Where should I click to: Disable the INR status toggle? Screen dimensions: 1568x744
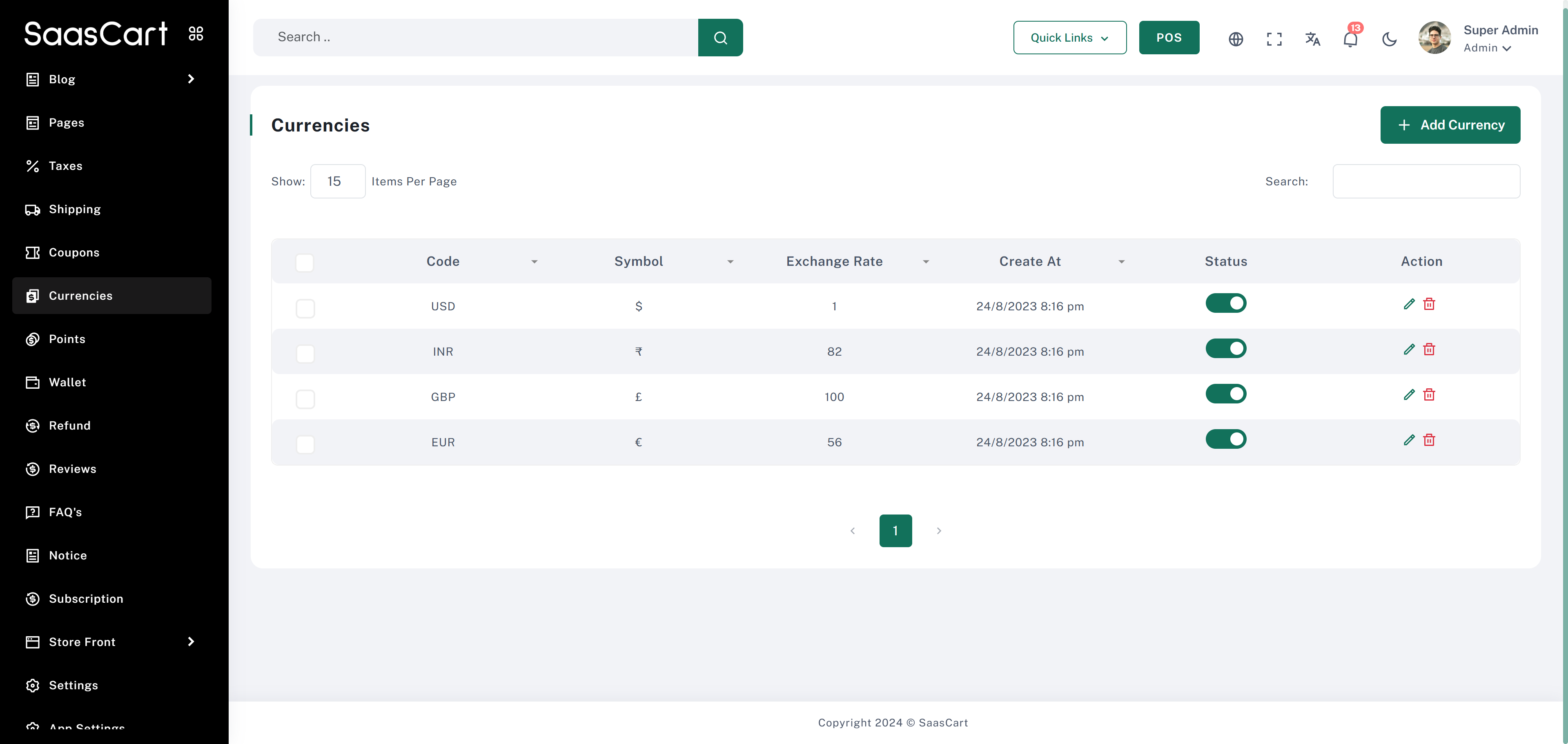(1226, 349)
